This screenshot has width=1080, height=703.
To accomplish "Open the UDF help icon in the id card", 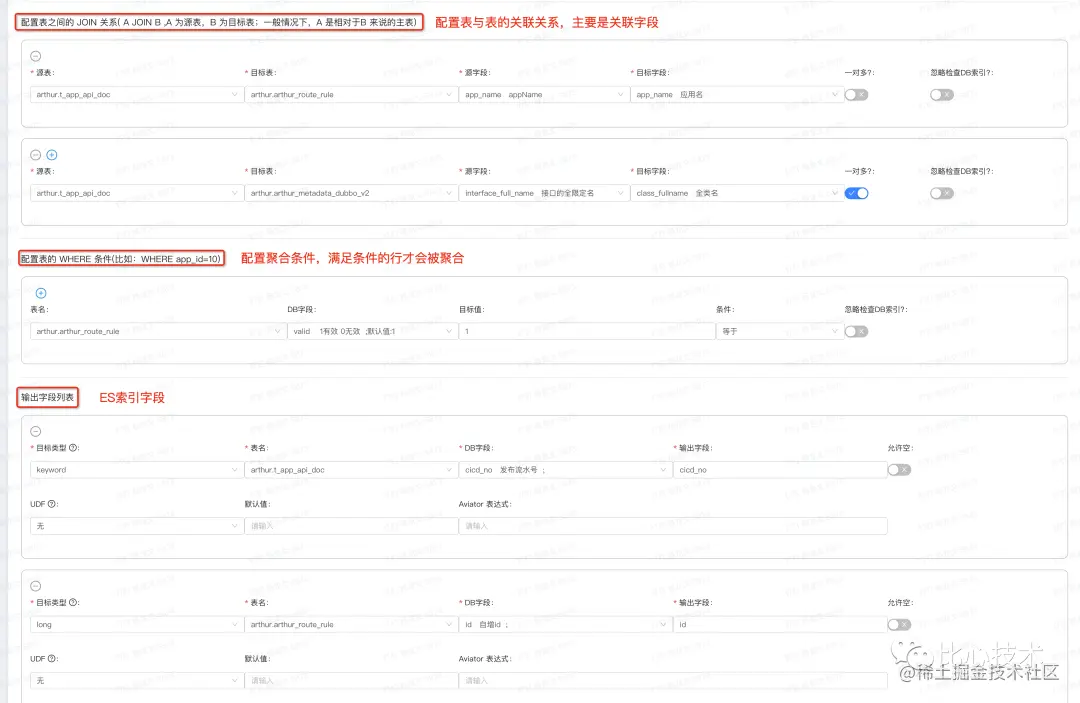I will click(x=52, y=659).
